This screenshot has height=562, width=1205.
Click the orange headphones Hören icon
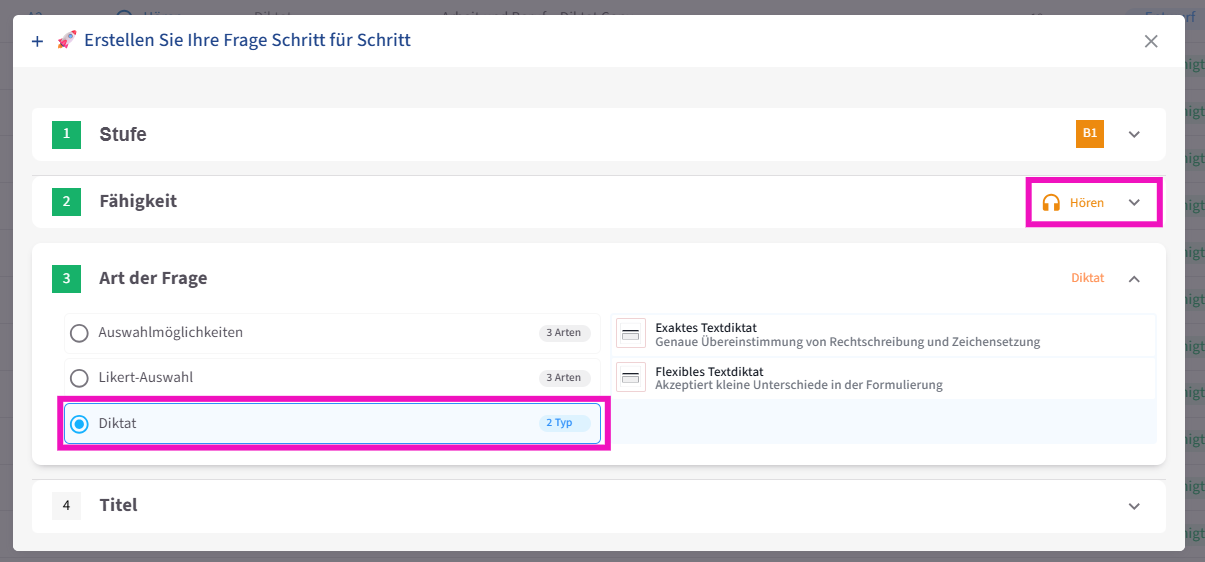[1050, 202]
